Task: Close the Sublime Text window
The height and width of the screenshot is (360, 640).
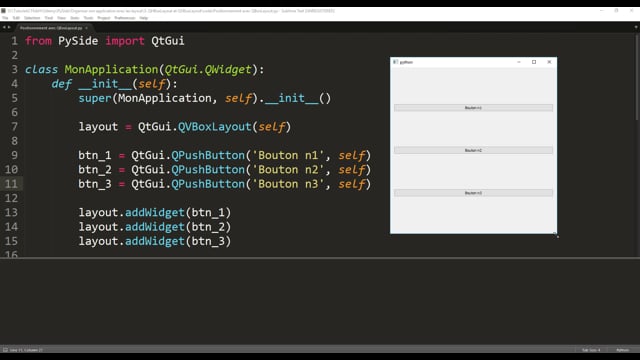Action: [631, 11]
